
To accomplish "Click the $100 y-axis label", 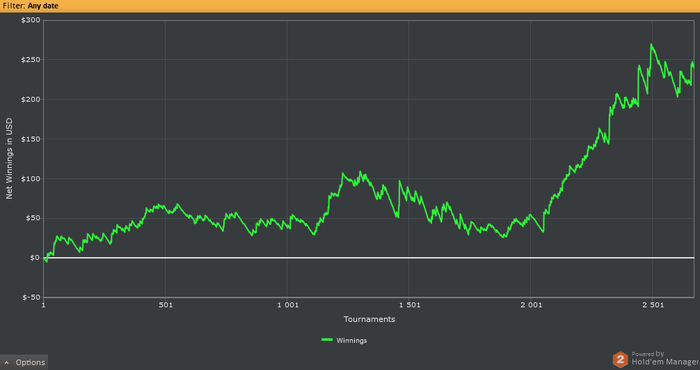I will [x=30, y=179].
